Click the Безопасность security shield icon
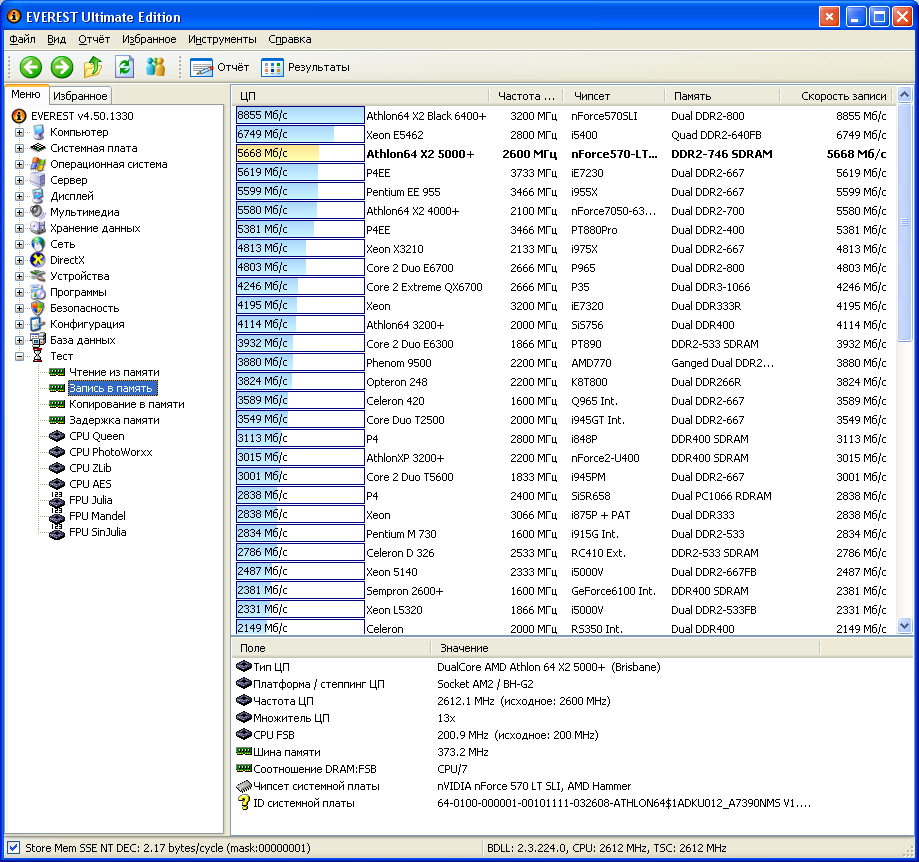Image resolution: width=919 pixels, height=862 pixels. coord(38,308)
